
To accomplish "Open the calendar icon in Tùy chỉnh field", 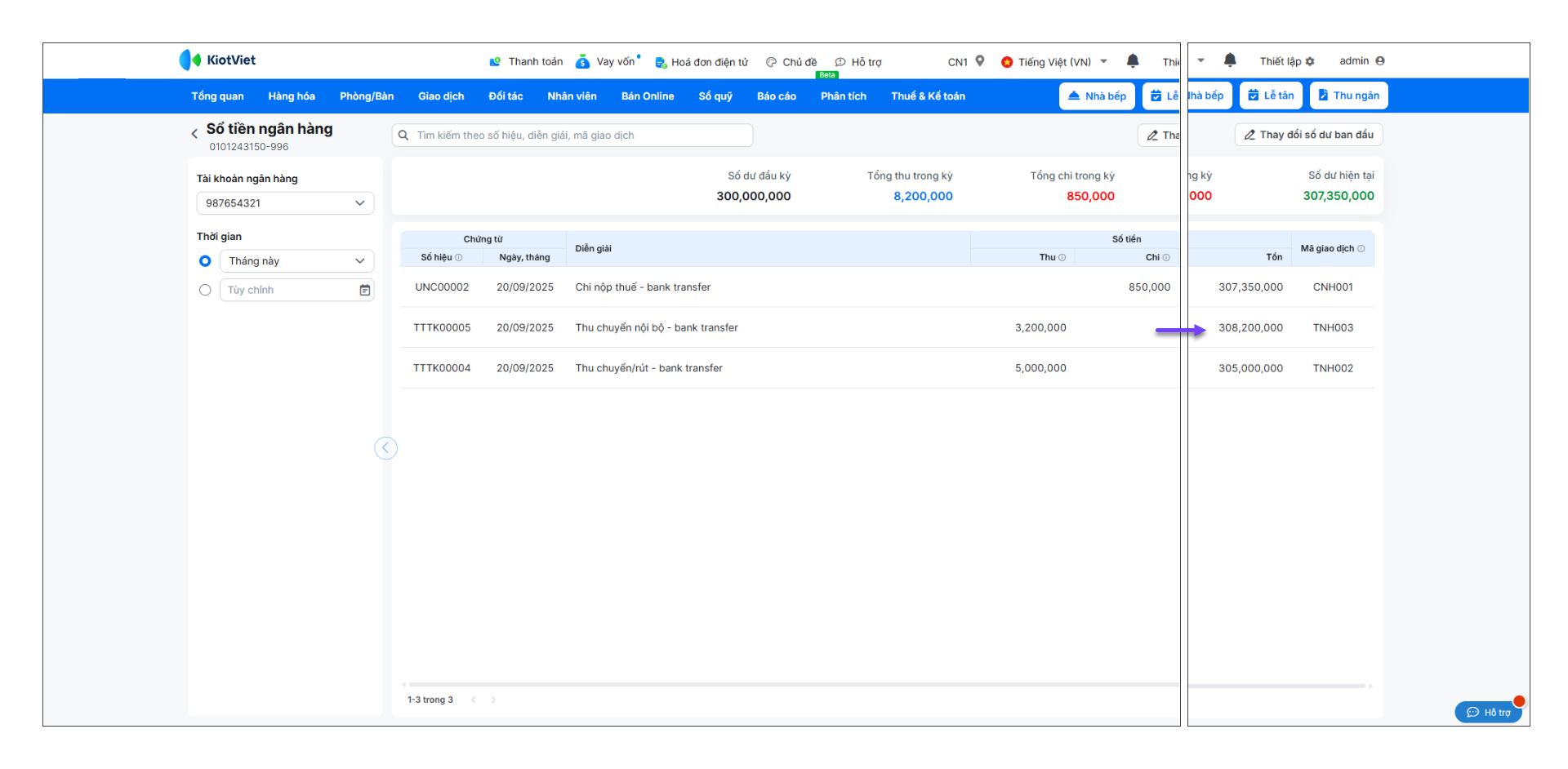I will [365, 291].
